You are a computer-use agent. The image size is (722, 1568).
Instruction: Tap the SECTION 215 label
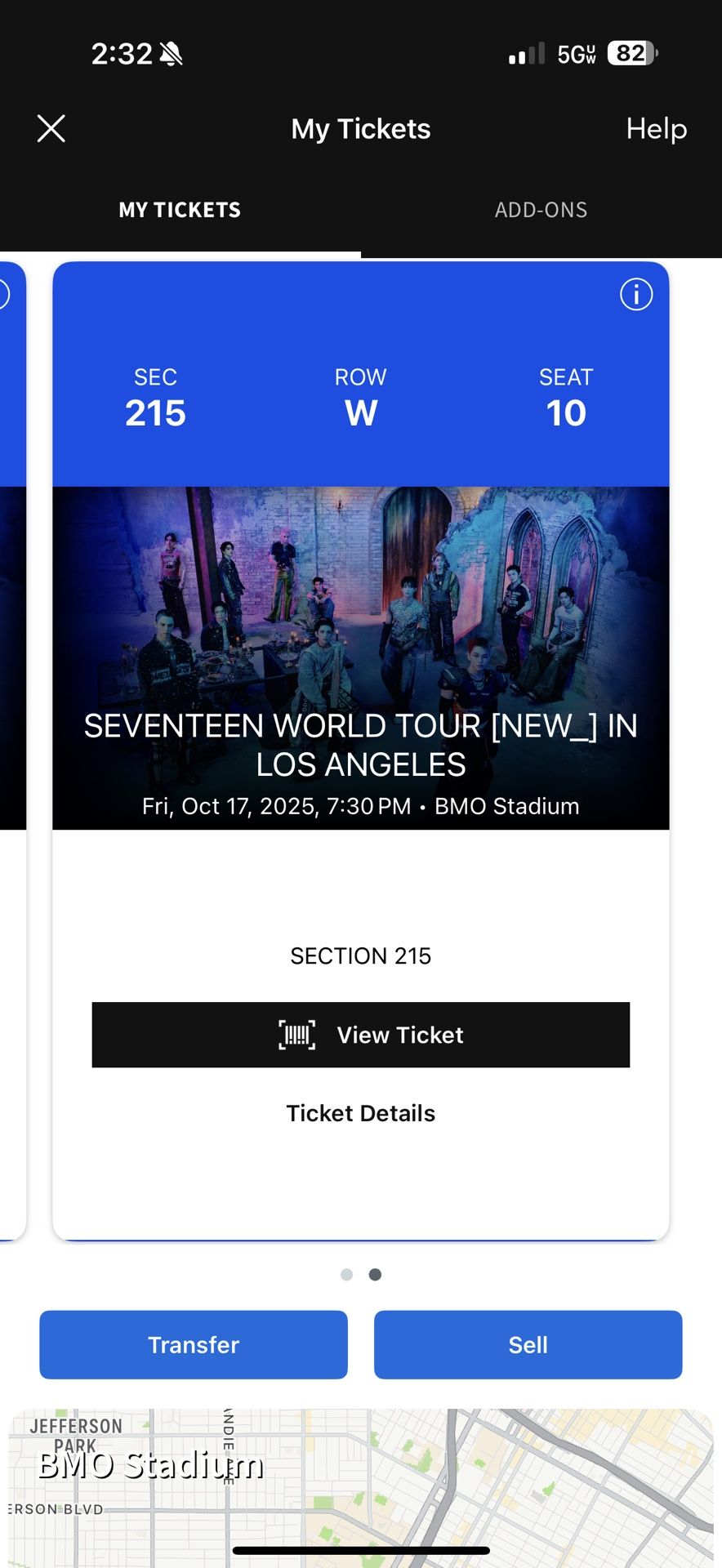[x=360, y=956]
